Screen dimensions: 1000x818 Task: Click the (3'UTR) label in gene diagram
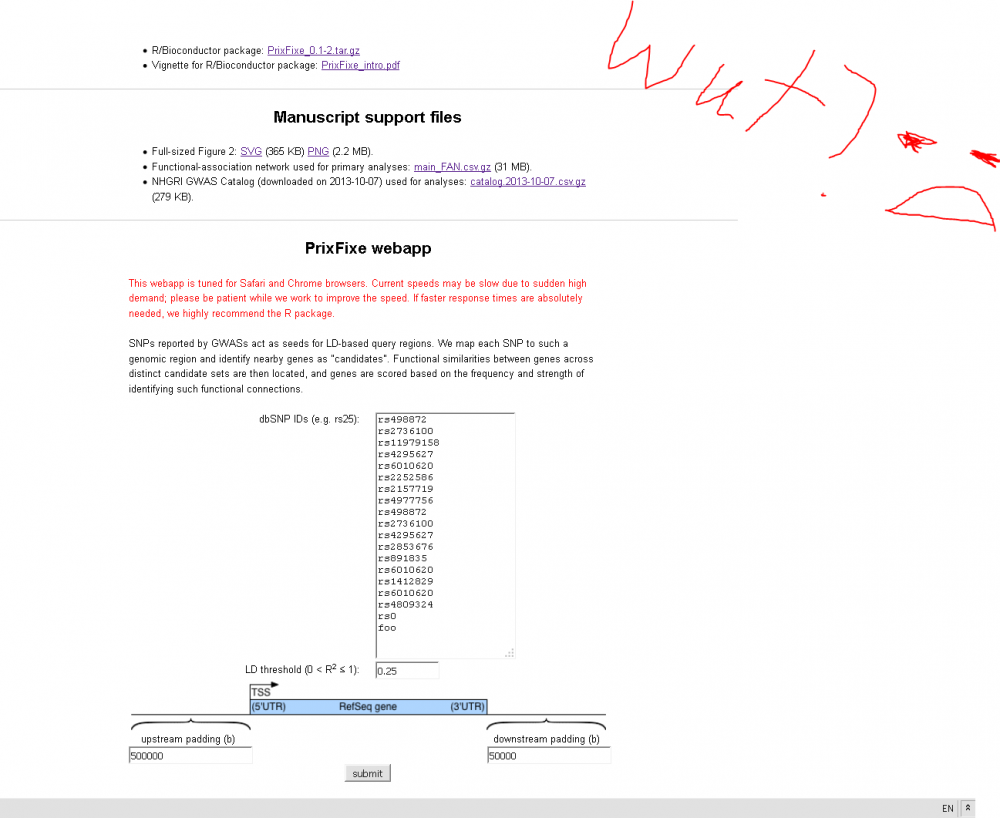467,707
